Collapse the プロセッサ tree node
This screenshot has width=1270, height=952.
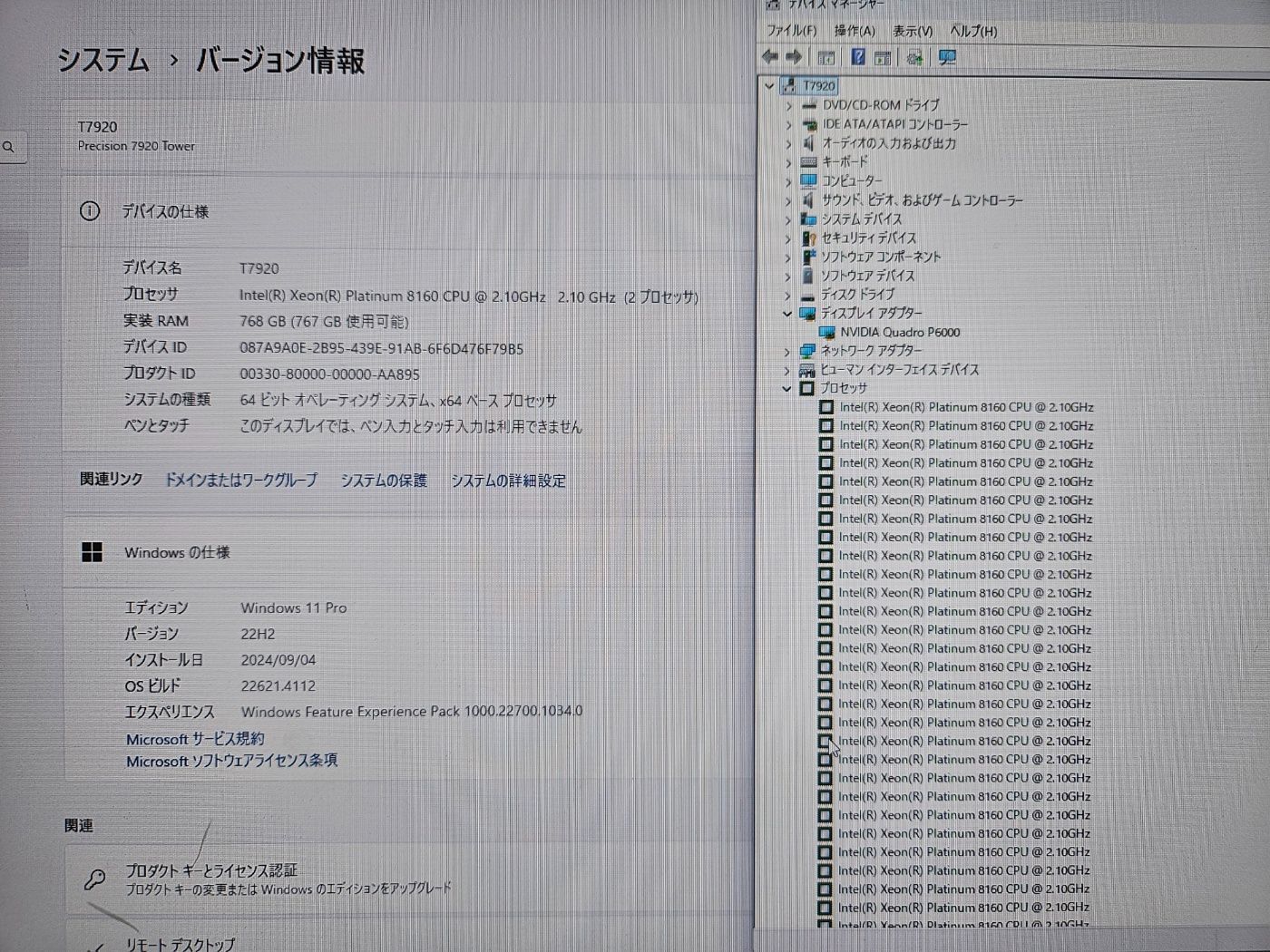pyautogui.click(x=787, y=388)
